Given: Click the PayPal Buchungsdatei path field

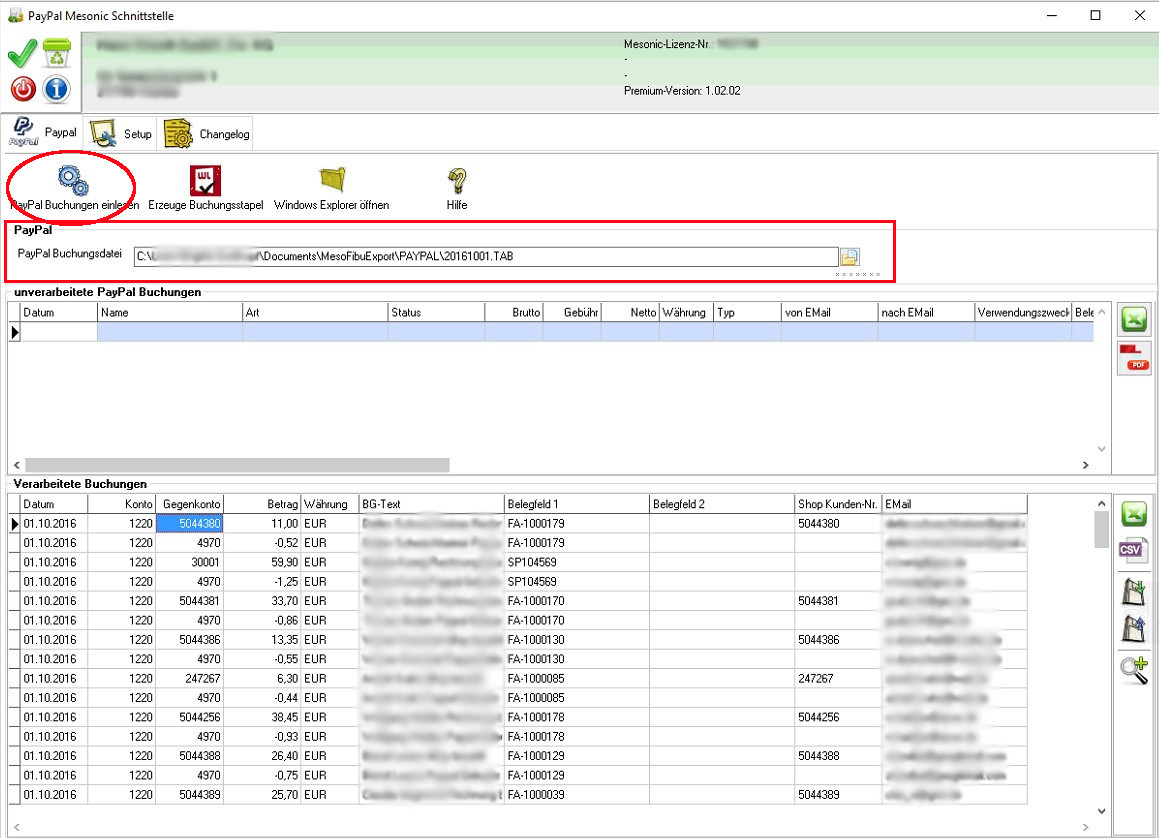Looking at the screenshot, I should (485, 256).
